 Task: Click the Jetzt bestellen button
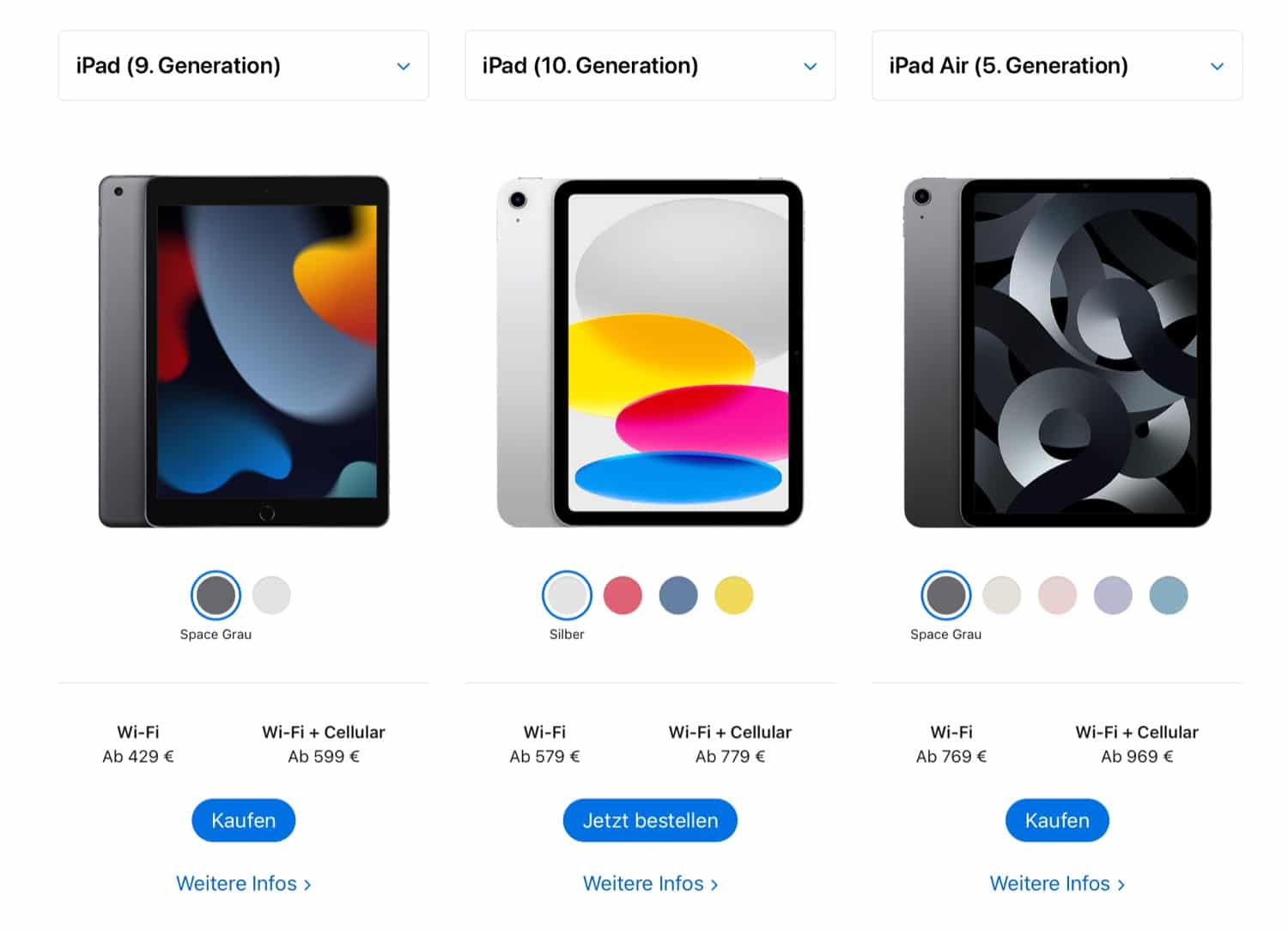(x=650, y=820)
